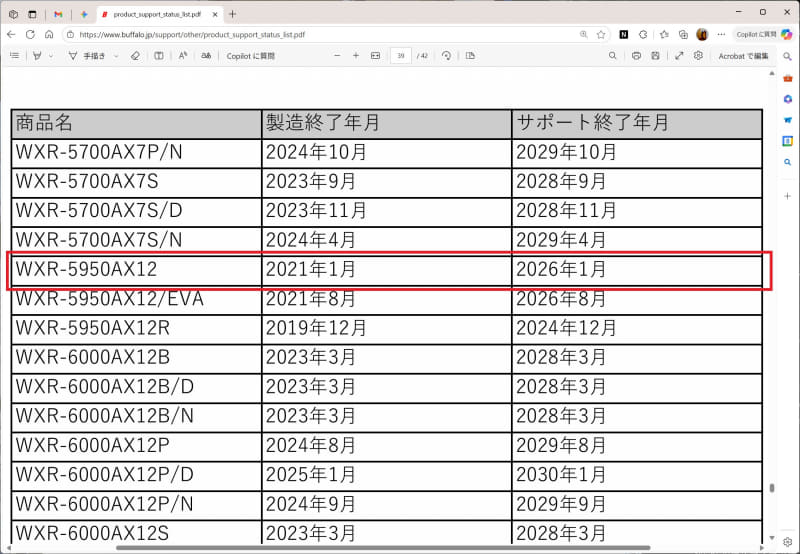This screenshot has width=800, height=554.
Task: Select the 手描き draw tool
Action: coord(87,56)
